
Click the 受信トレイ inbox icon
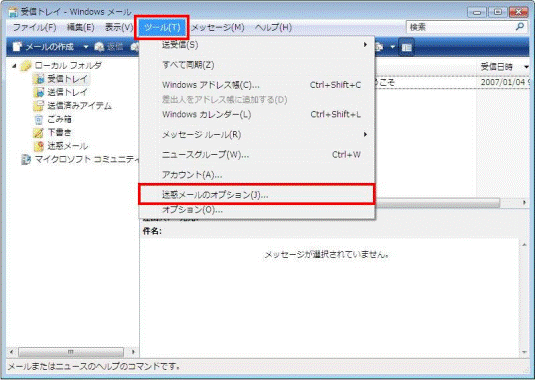pos(39,79)
